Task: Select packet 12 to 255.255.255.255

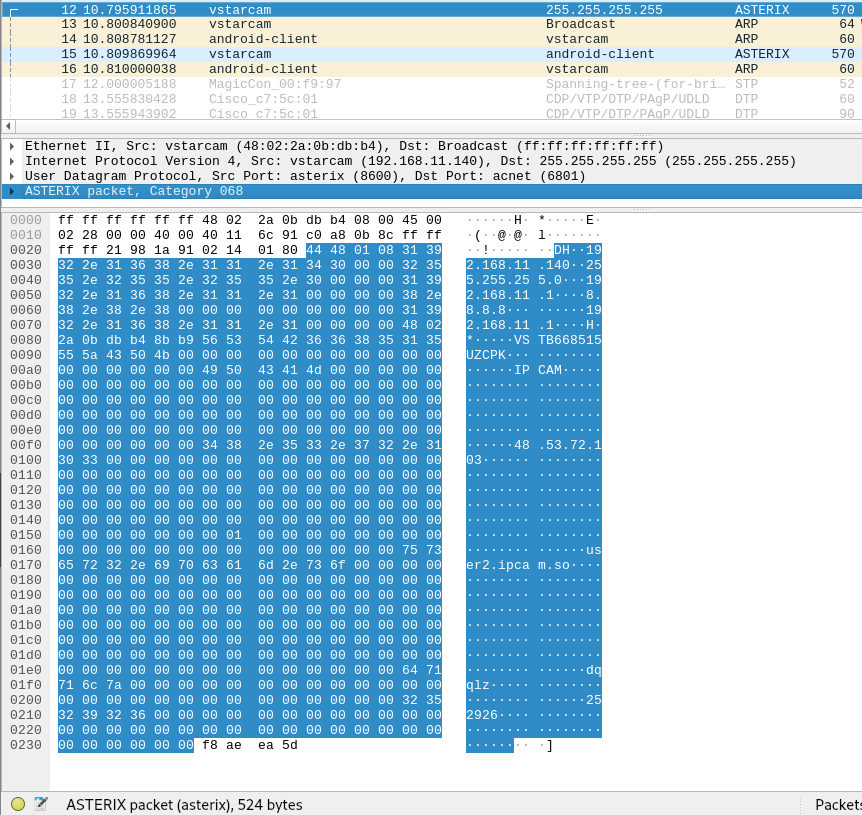Action: [431, 9]
